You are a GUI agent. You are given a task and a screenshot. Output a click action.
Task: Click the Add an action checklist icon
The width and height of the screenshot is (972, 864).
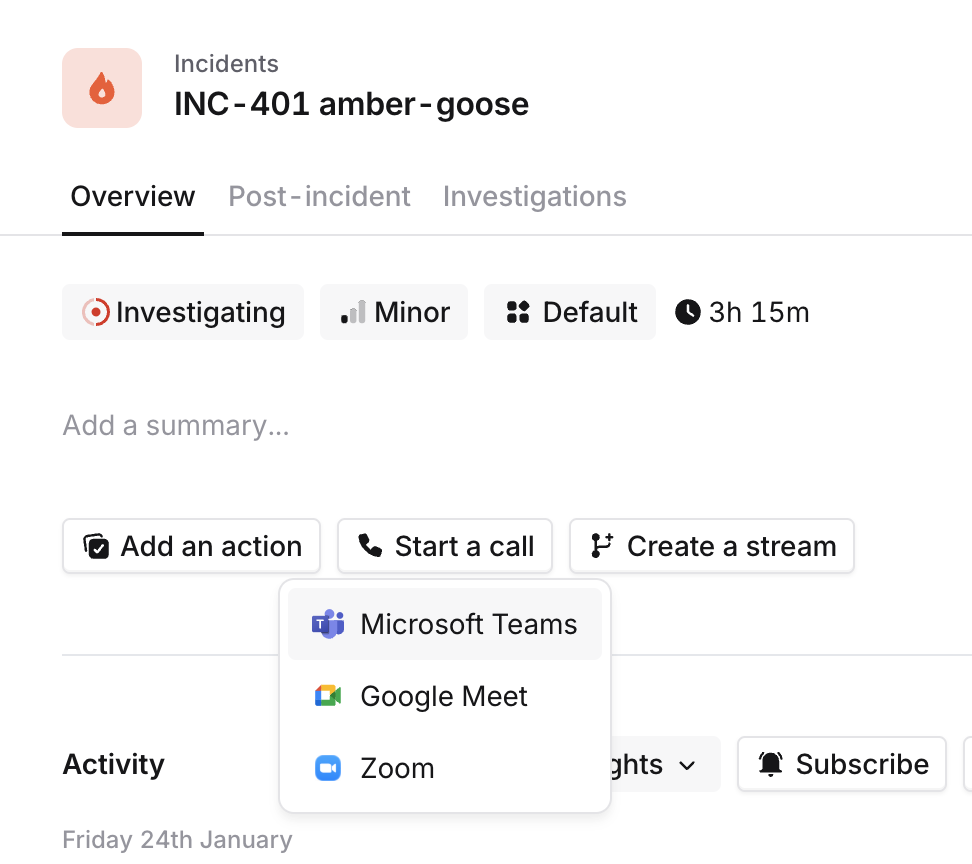point(96,546)
